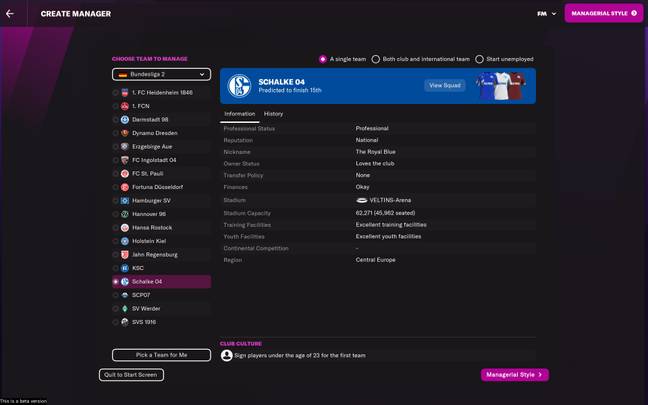Screen dimensions: 648x405
Task: Click the Schalke 04 kits image
Action: click(501, 86)
